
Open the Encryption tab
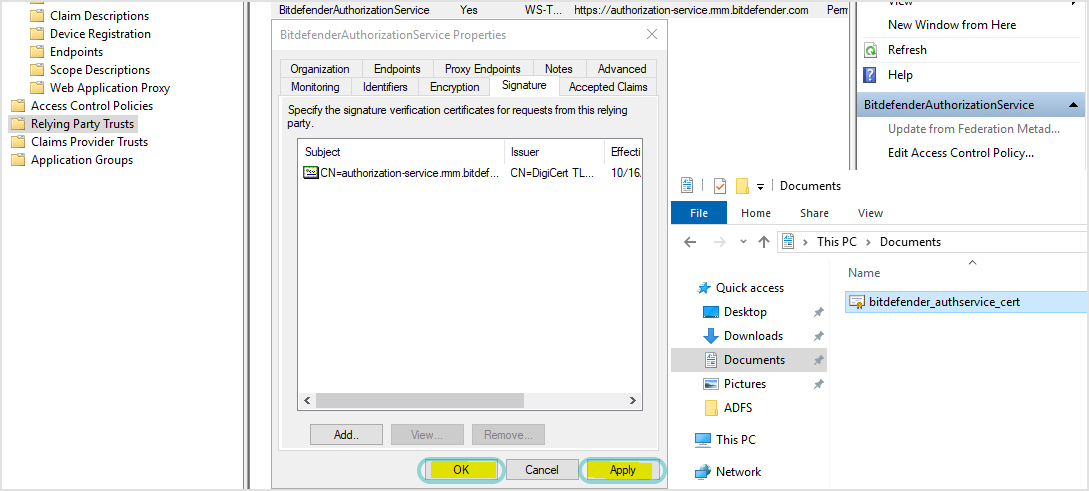coord(454,87)
